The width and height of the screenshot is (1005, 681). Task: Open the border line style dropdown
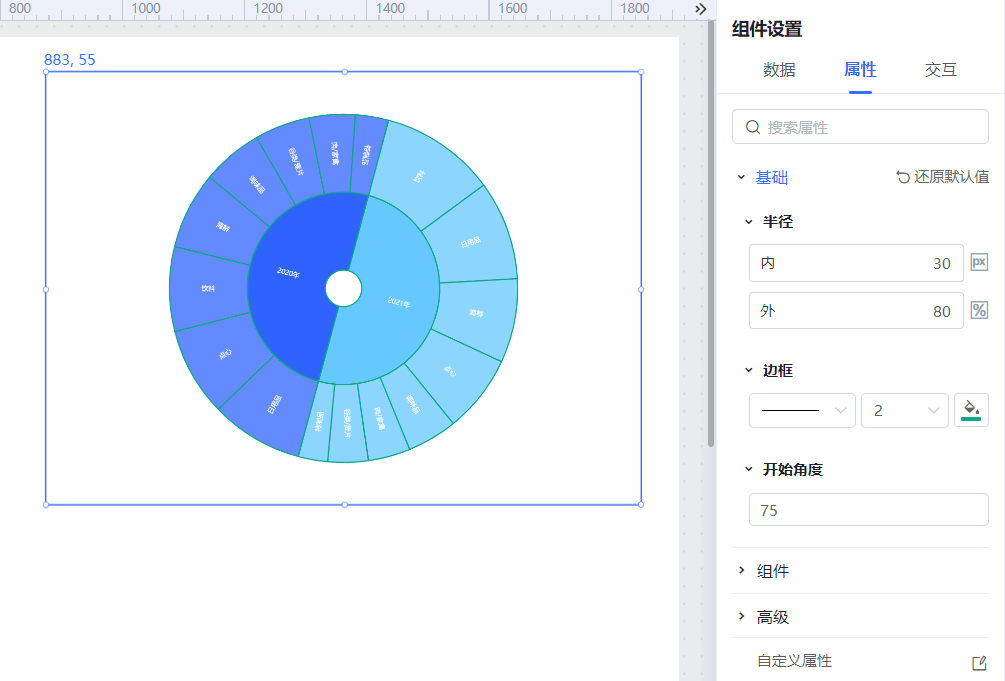(x=802, y=410)
